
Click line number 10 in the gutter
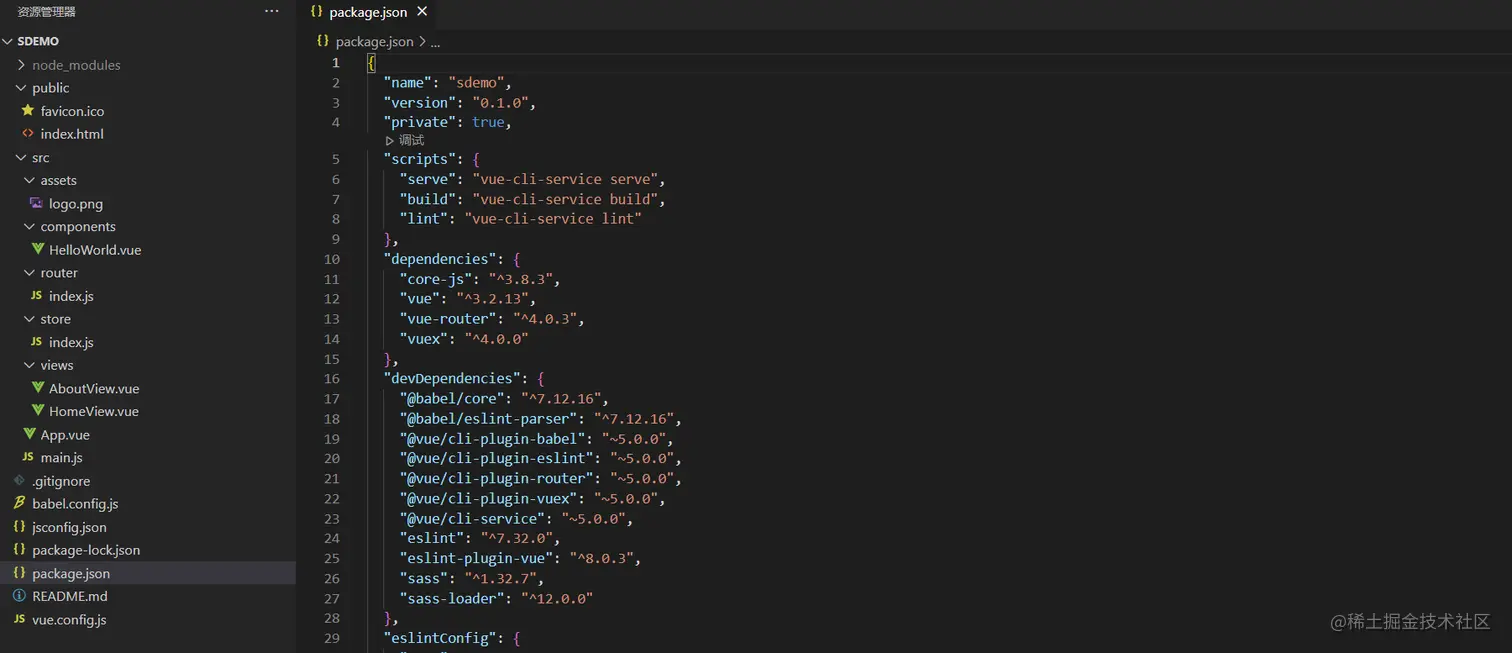pos(332,259)
